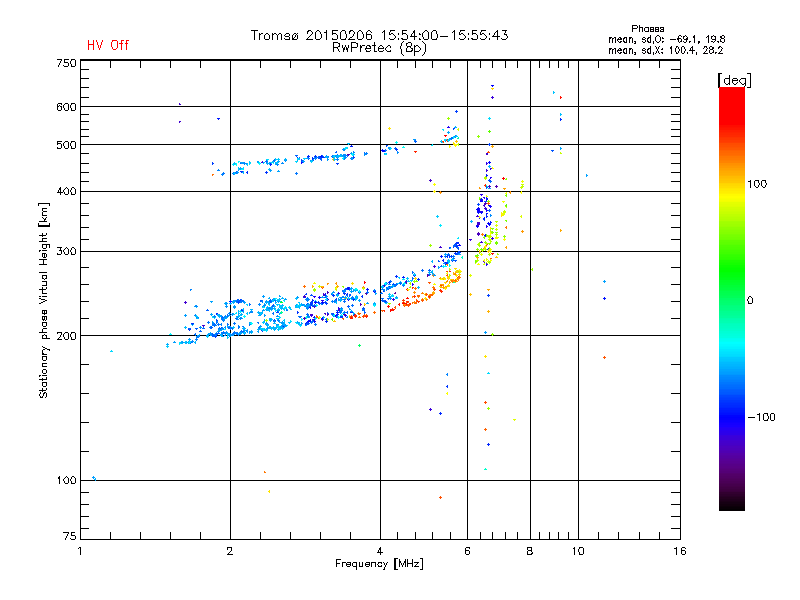Click the '[deg]' colorbar unit label
The height and width of the screenshot is (600, 800).
click(734, 80)
